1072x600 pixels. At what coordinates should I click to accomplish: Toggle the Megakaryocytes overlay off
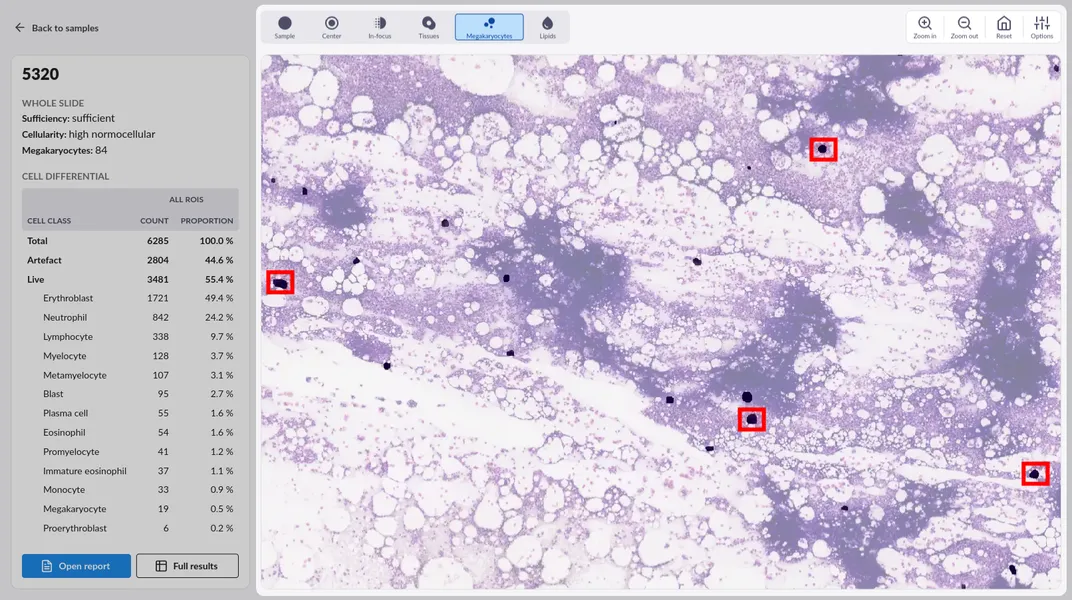click(488, 27)
